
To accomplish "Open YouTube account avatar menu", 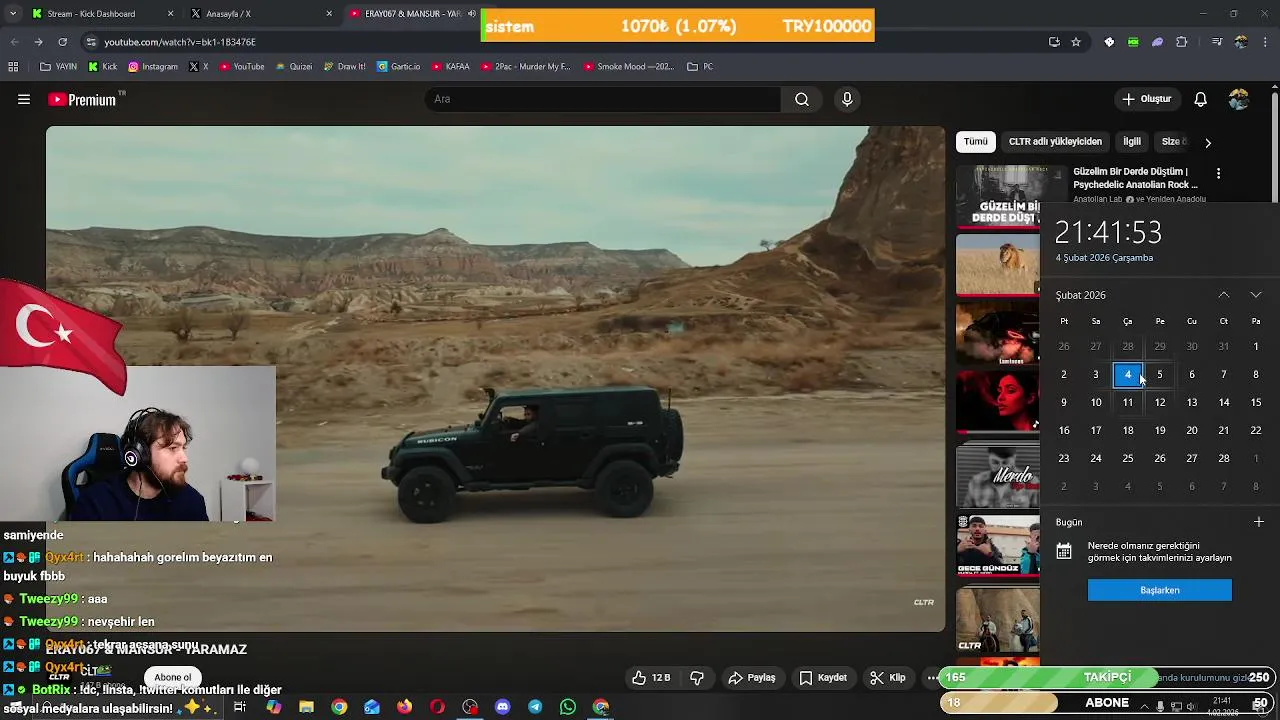I will [x=1239, y=99].
